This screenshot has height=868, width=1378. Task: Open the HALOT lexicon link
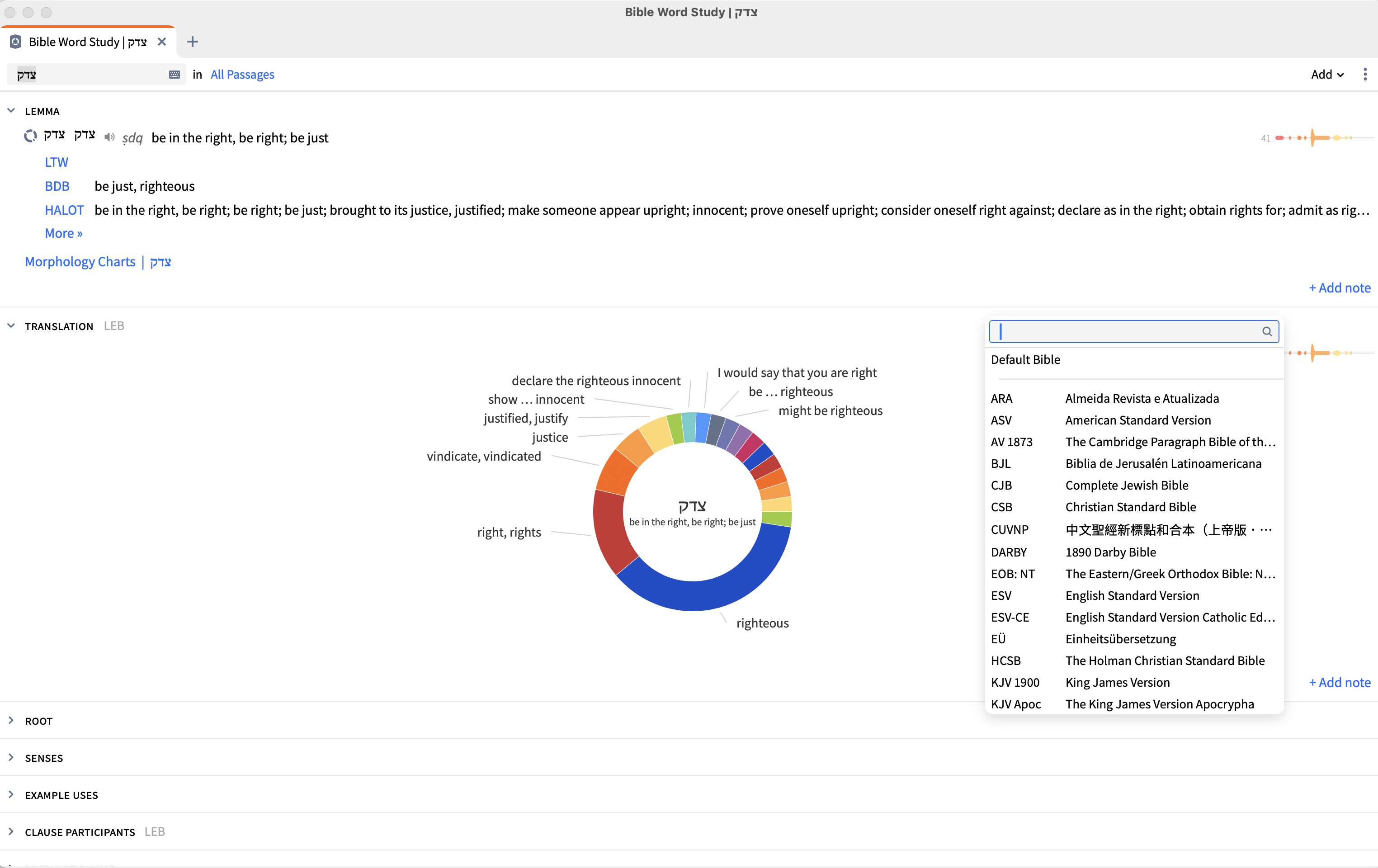(64, 210)
